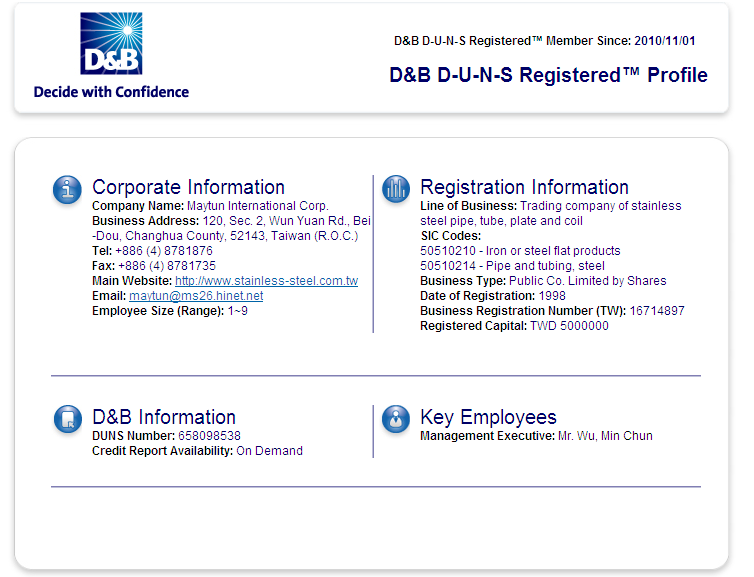Open the stainless-steel.com.tw website link
This screenshot has width=754, height=577.
pos(266,281)
